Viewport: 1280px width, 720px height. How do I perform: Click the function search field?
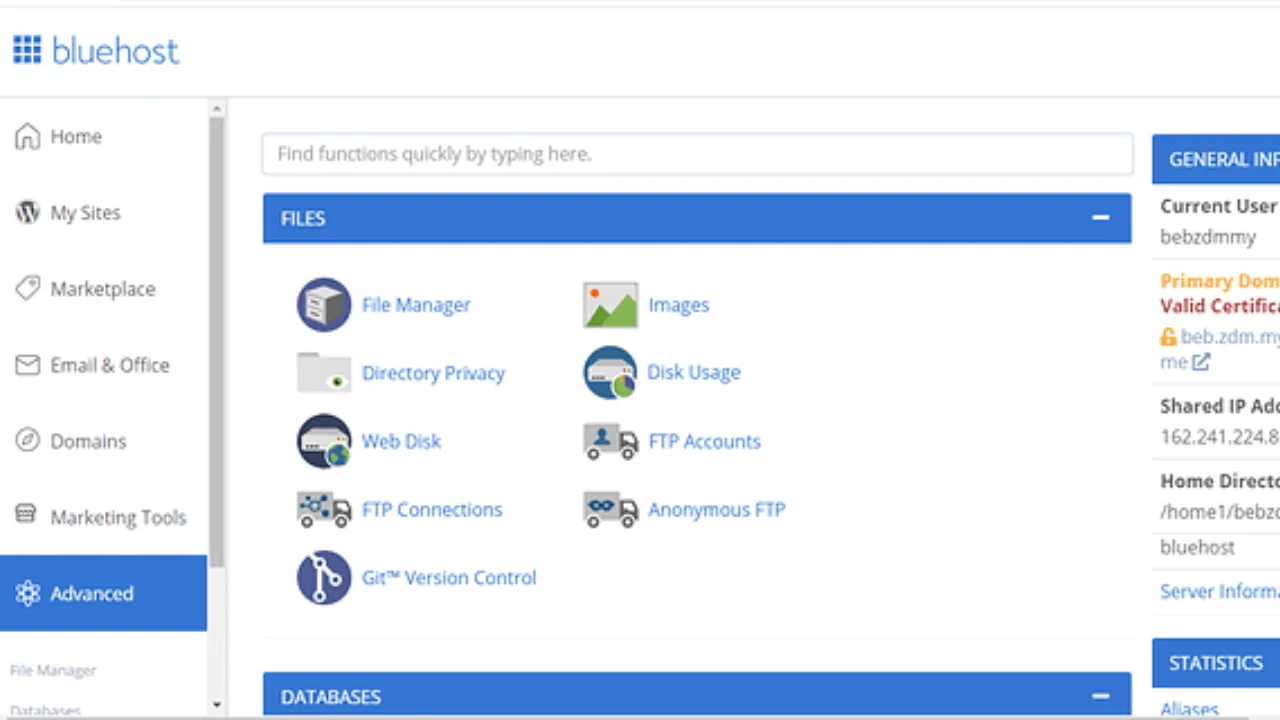tap(697, 154)
